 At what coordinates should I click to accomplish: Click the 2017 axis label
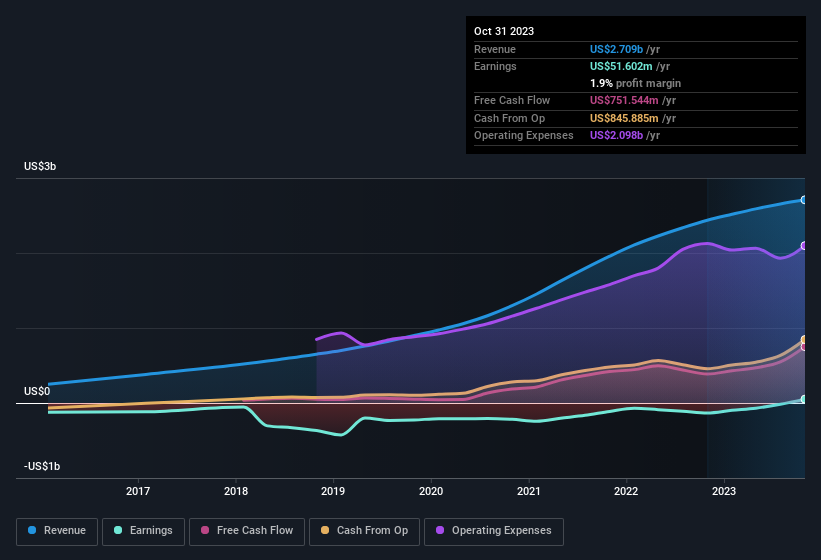[138, 491]
